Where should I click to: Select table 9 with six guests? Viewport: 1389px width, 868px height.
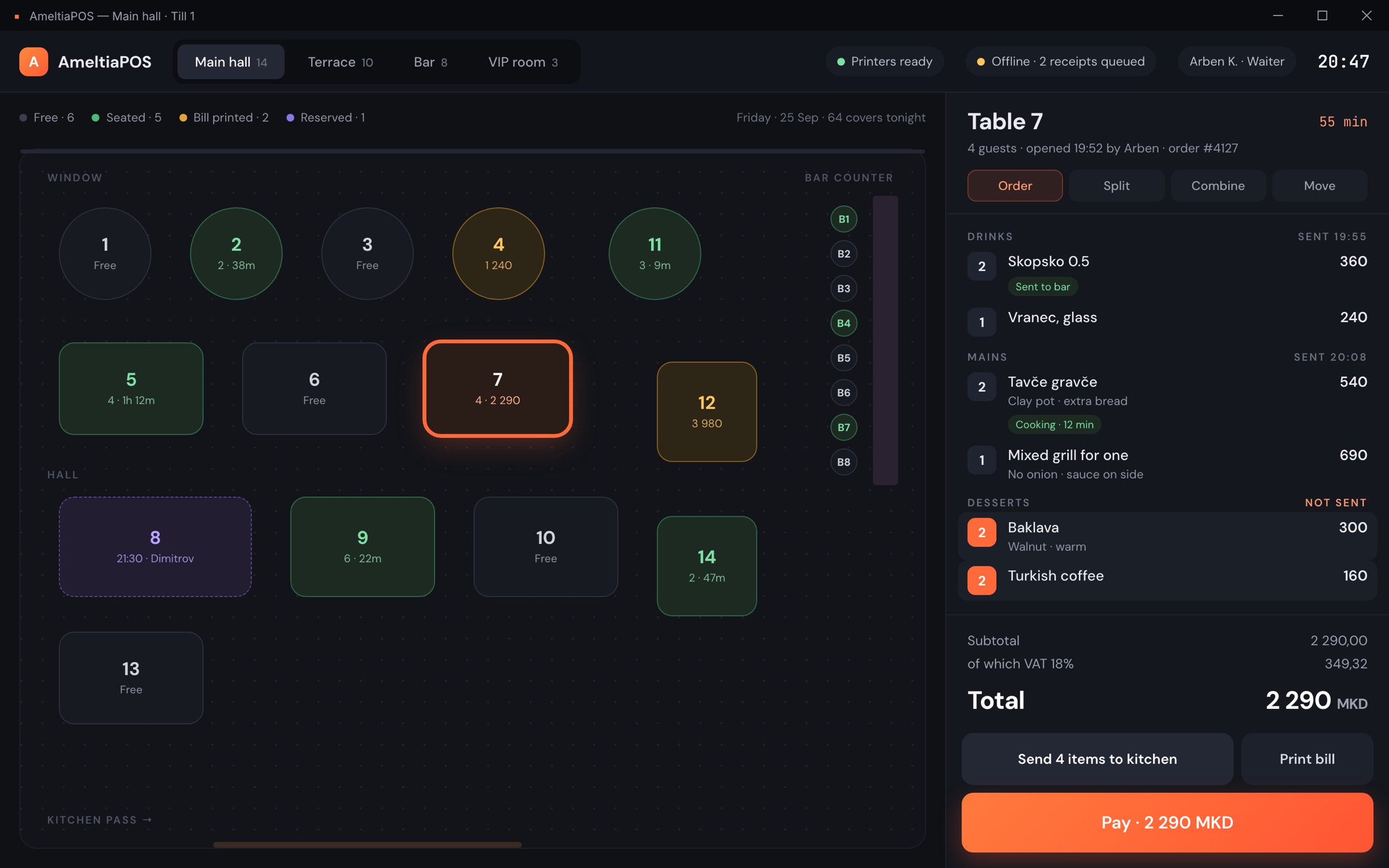[x=362, y=546]
